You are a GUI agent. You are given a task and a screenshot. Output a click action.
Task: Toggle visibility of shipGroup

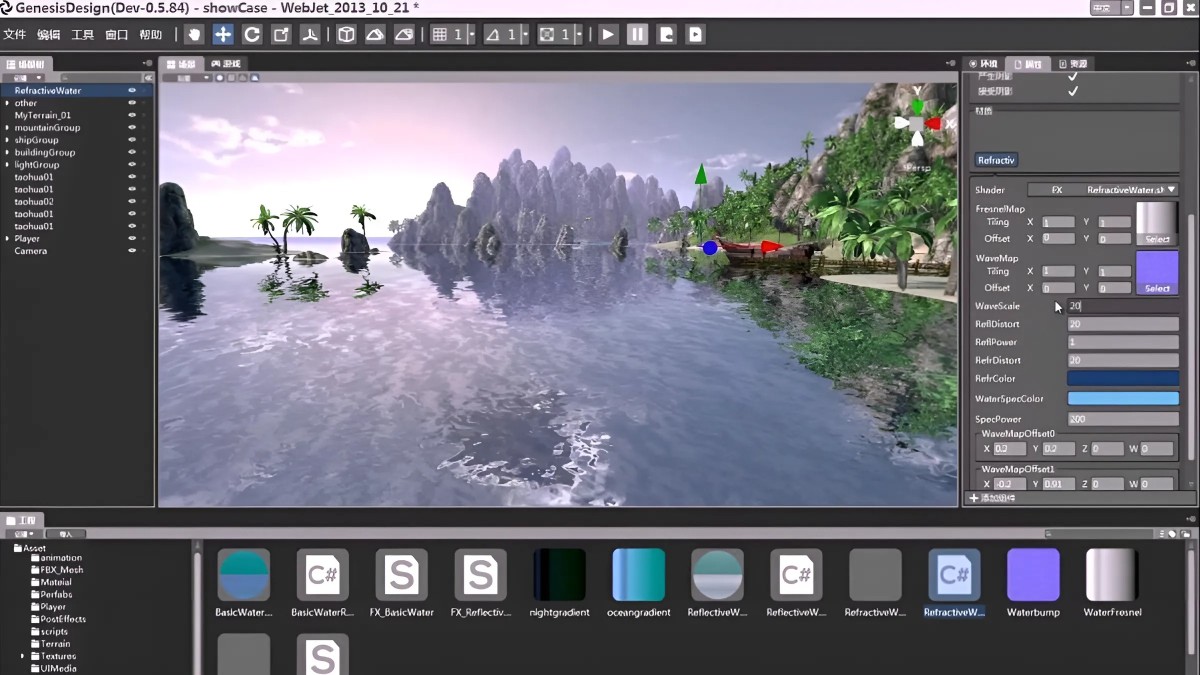pos(131,140)
